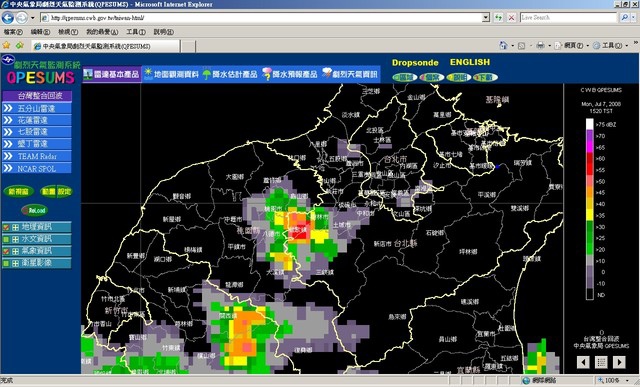Open the Favorites Center star icon

tap(6, 45)
